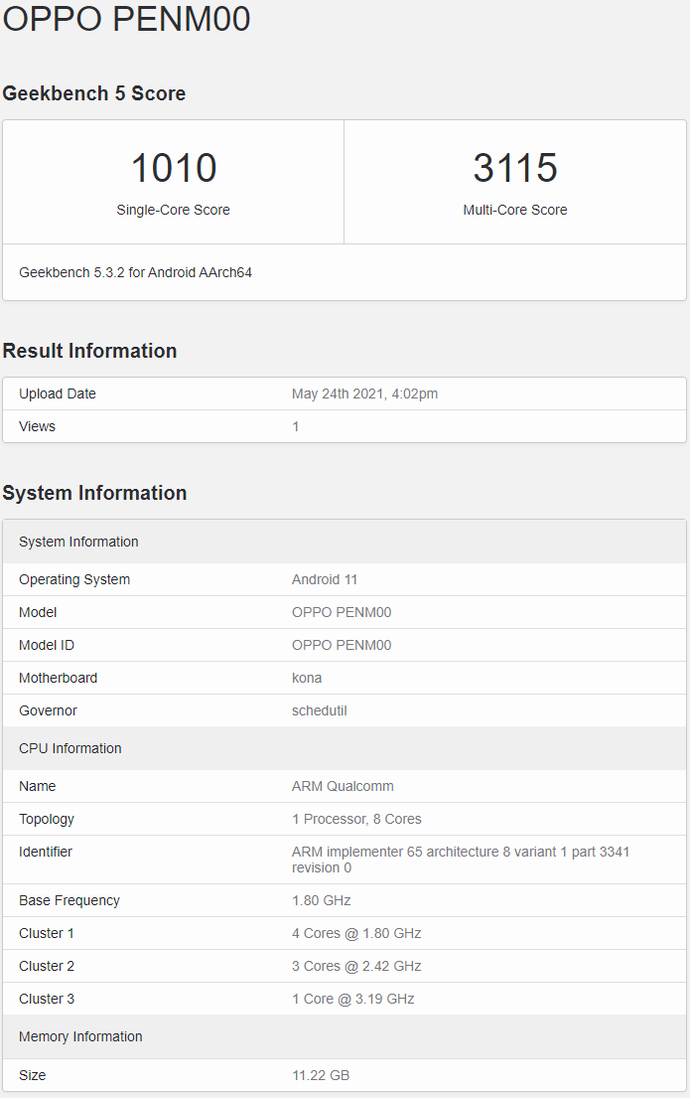Viewport: 690px width, 1098px height.
Task: Click the 11.22 GB memory size value
Action: pos(321,1075)
